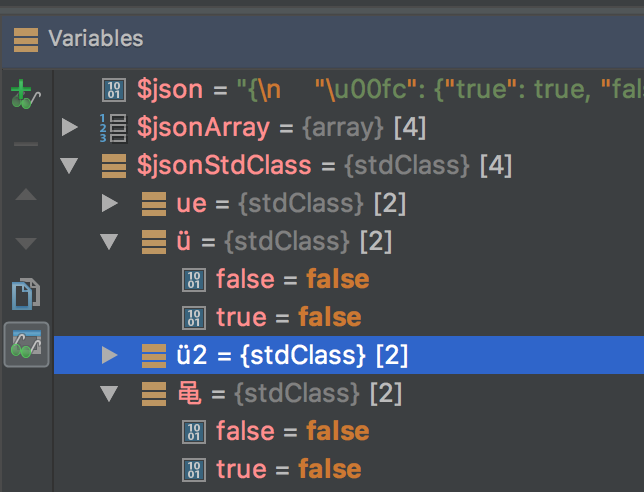Click the array icon next to $jsonArray
The width and height of the screenshot is (644, 492).
pyautogui.click(x=112, y=128)
